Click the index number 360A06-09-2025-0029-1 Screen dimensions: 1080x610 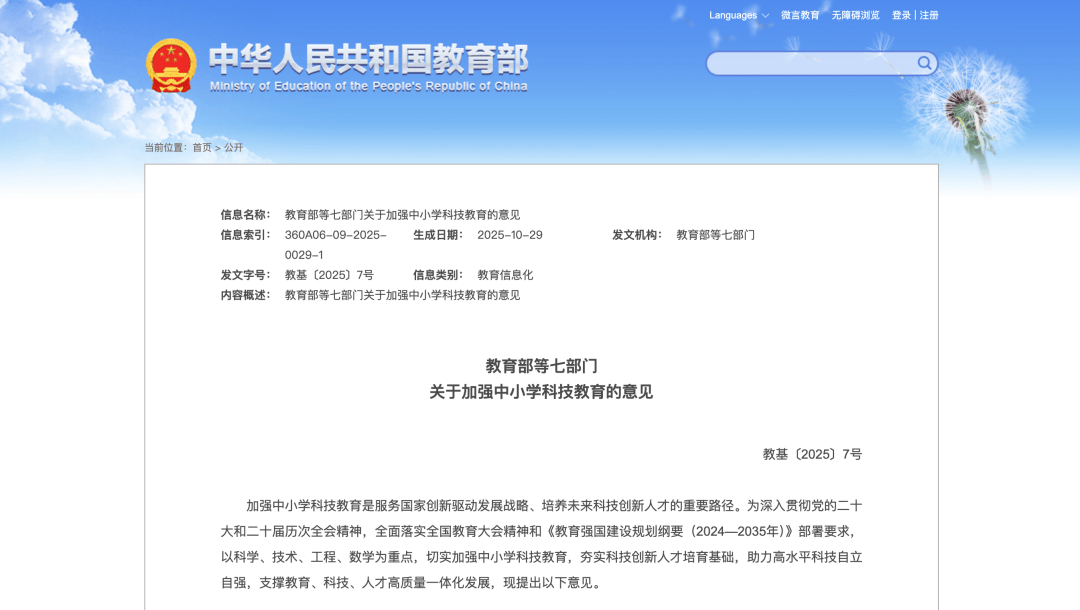pos(335,244)
